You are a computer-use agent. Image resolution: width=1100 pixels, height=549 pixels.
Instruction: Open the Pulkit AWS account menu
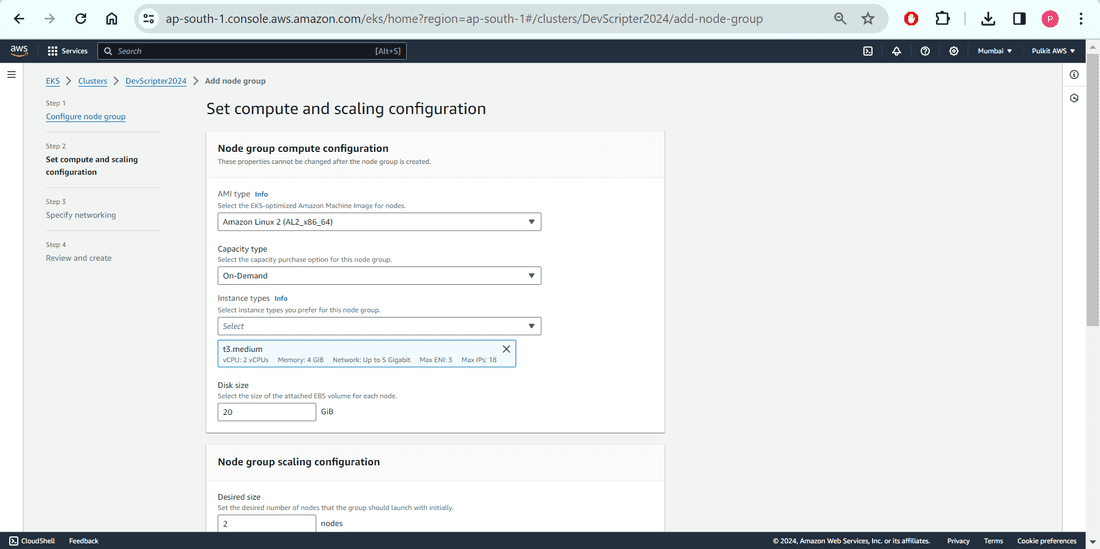1053,51
